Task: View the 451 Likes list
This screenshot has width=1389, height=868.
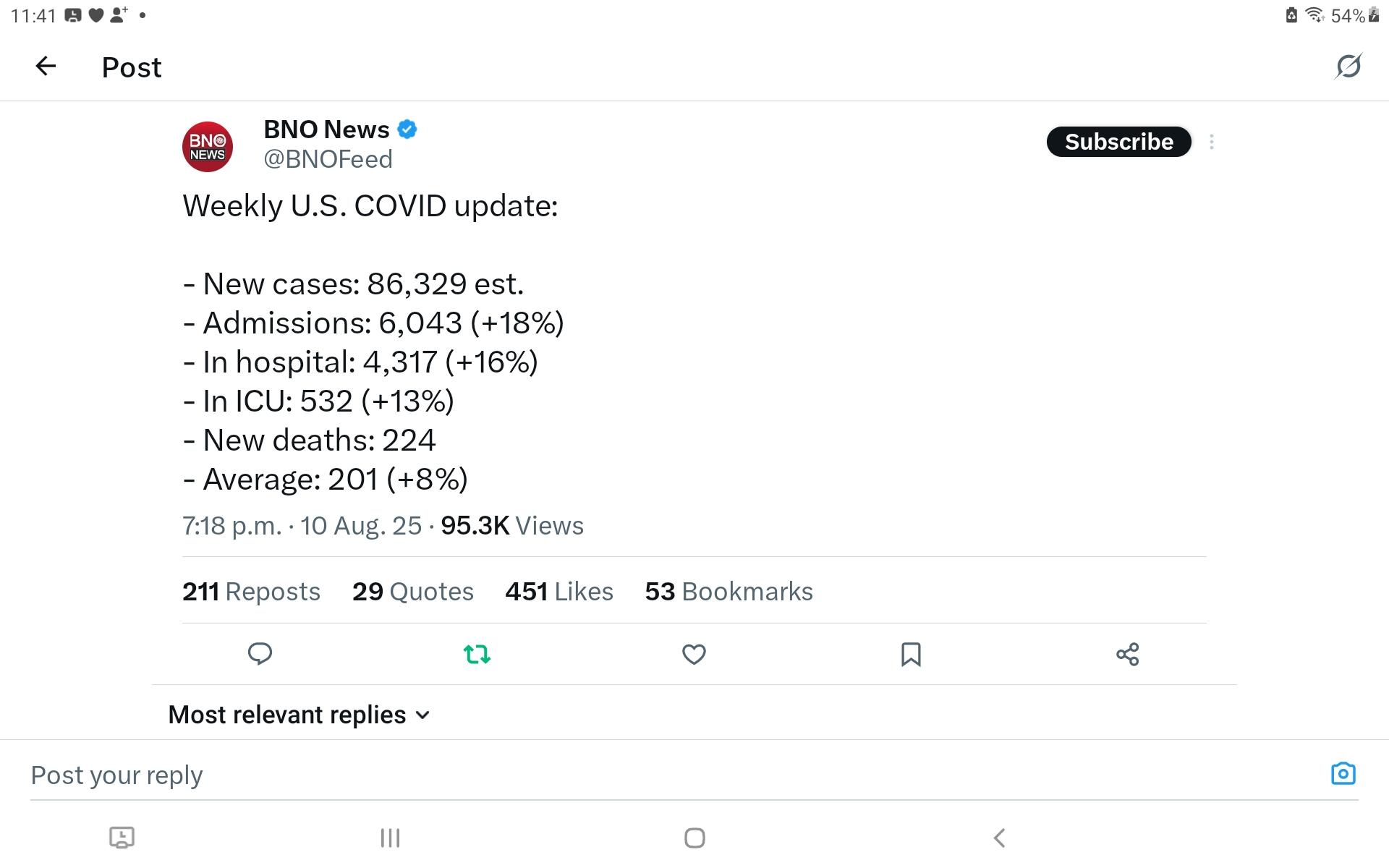Action: coord(558,591)
